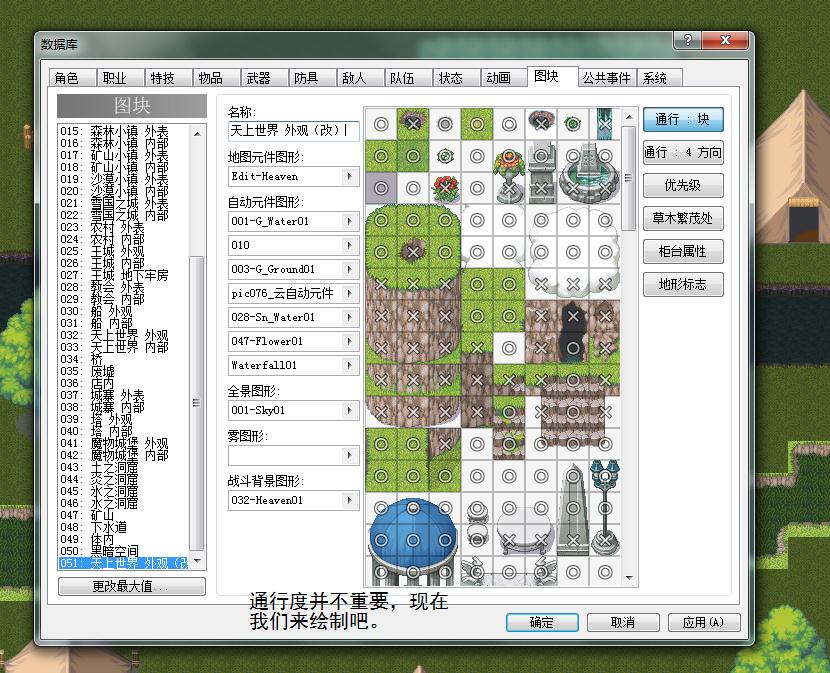830x673 pixels.
Task: Click the 通行：块 button
Action: tap(683, 120)
